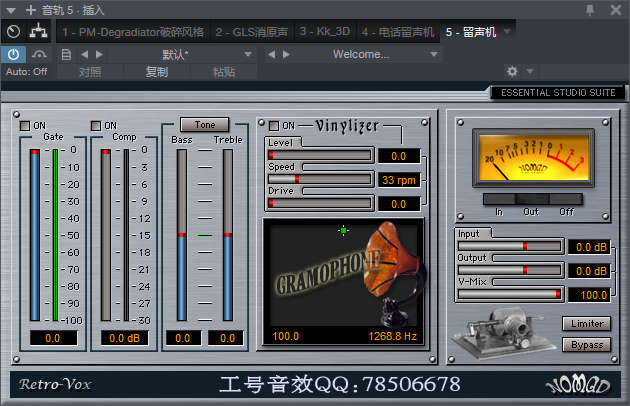Expand the insert tab list dropdown arrow

[x=507, y=31]
